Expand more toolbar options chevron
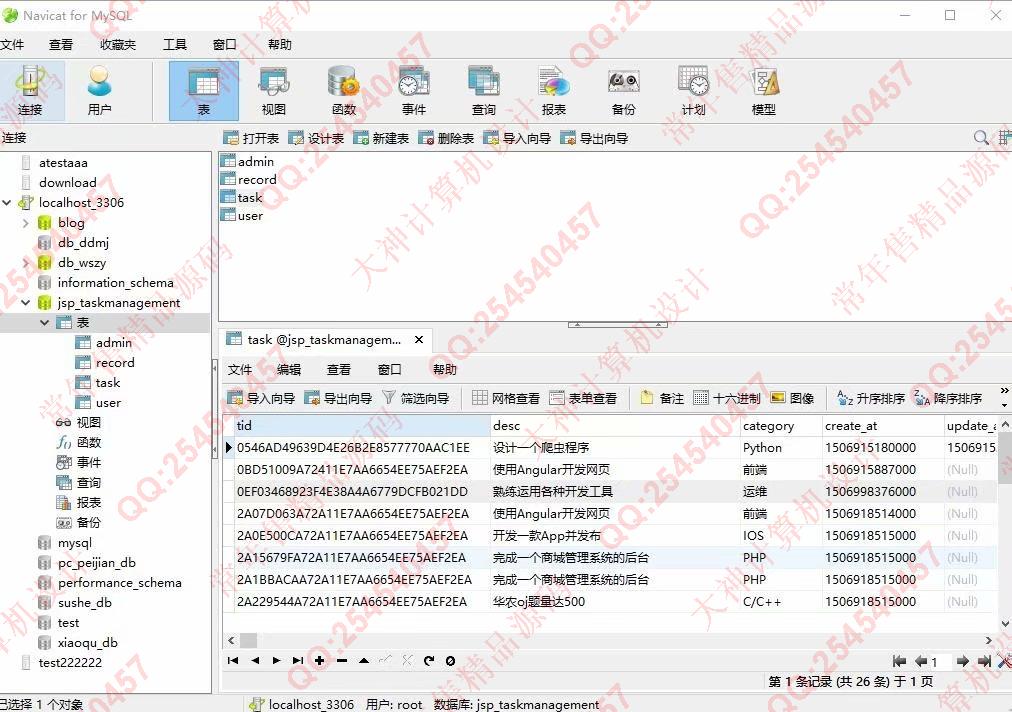The image size is (1012, 712). [x=1004, y=391]
